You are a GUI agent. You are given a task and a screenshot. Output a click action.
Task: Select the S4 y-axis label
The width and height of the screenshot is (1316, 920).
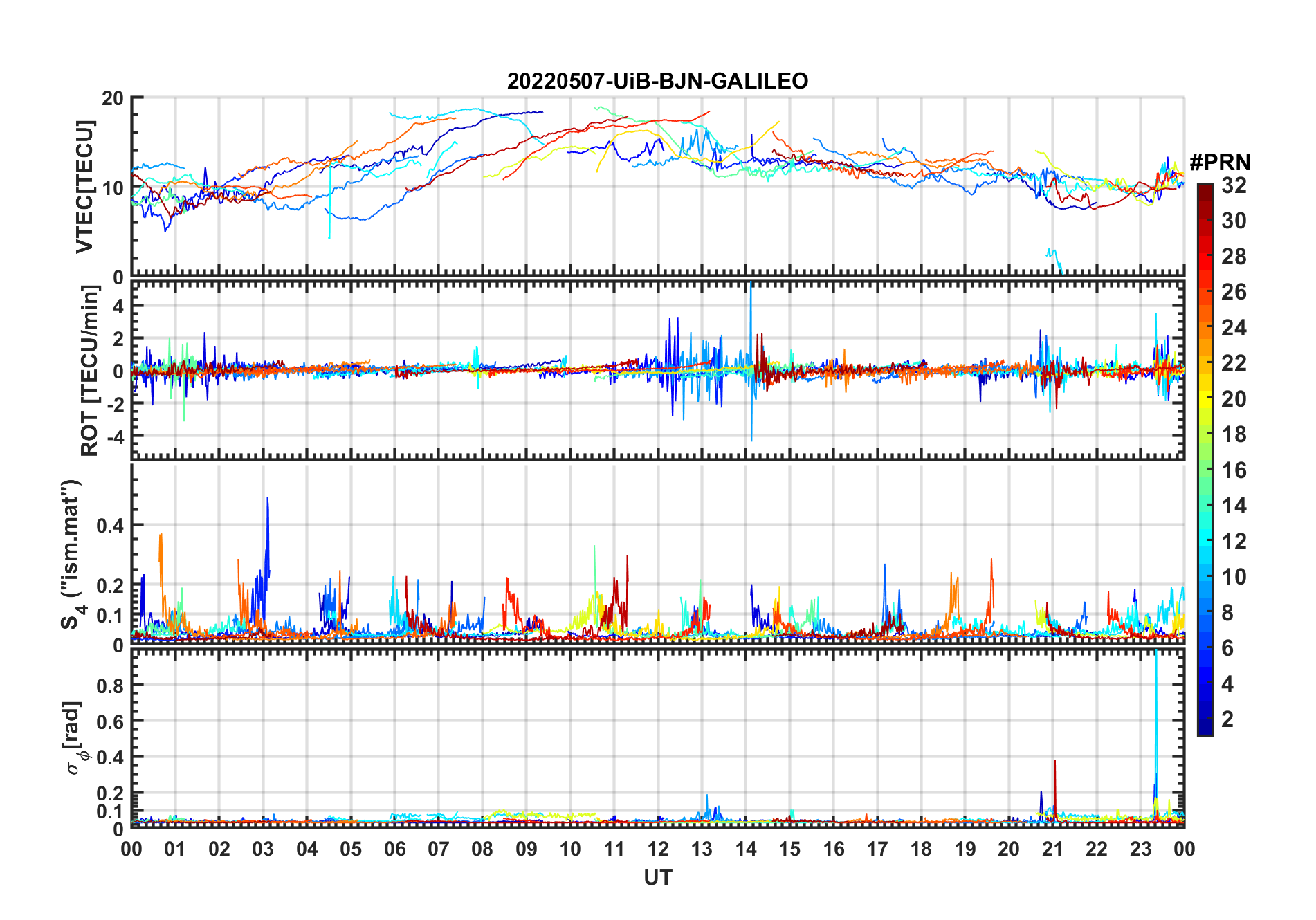[71, 554]
